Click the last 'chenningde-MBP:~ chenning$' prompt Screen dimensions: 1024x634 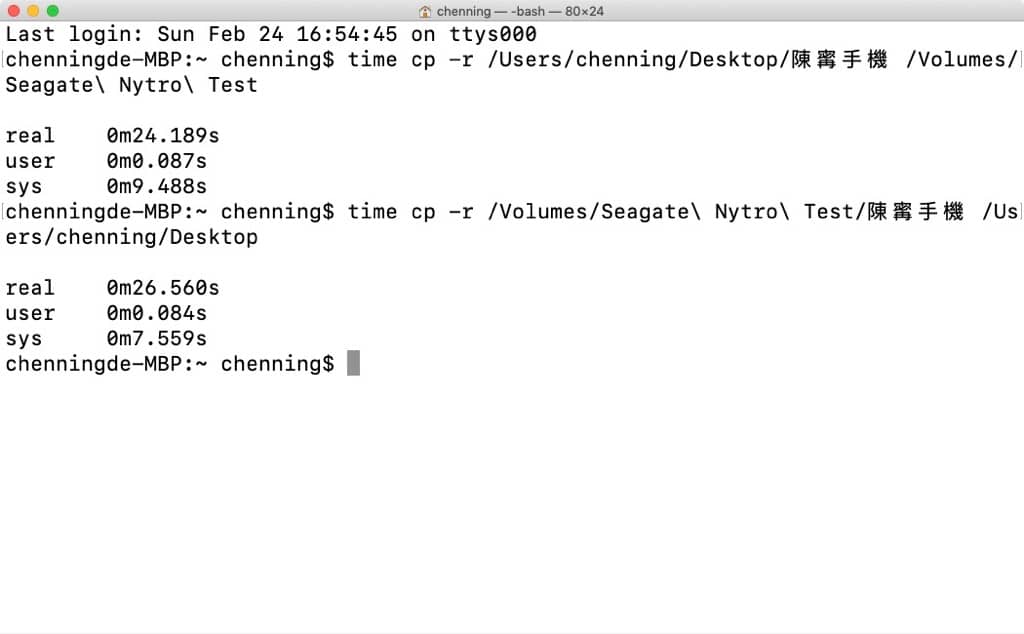pos(170,364)
